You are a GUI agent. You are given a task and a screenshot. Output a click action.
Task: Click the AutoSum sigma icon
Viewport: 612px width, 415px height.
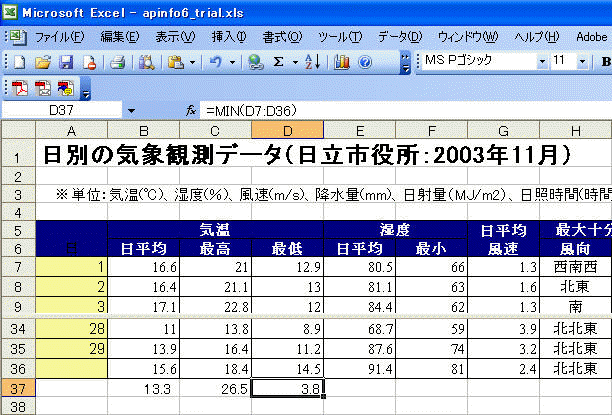point(279,62)
